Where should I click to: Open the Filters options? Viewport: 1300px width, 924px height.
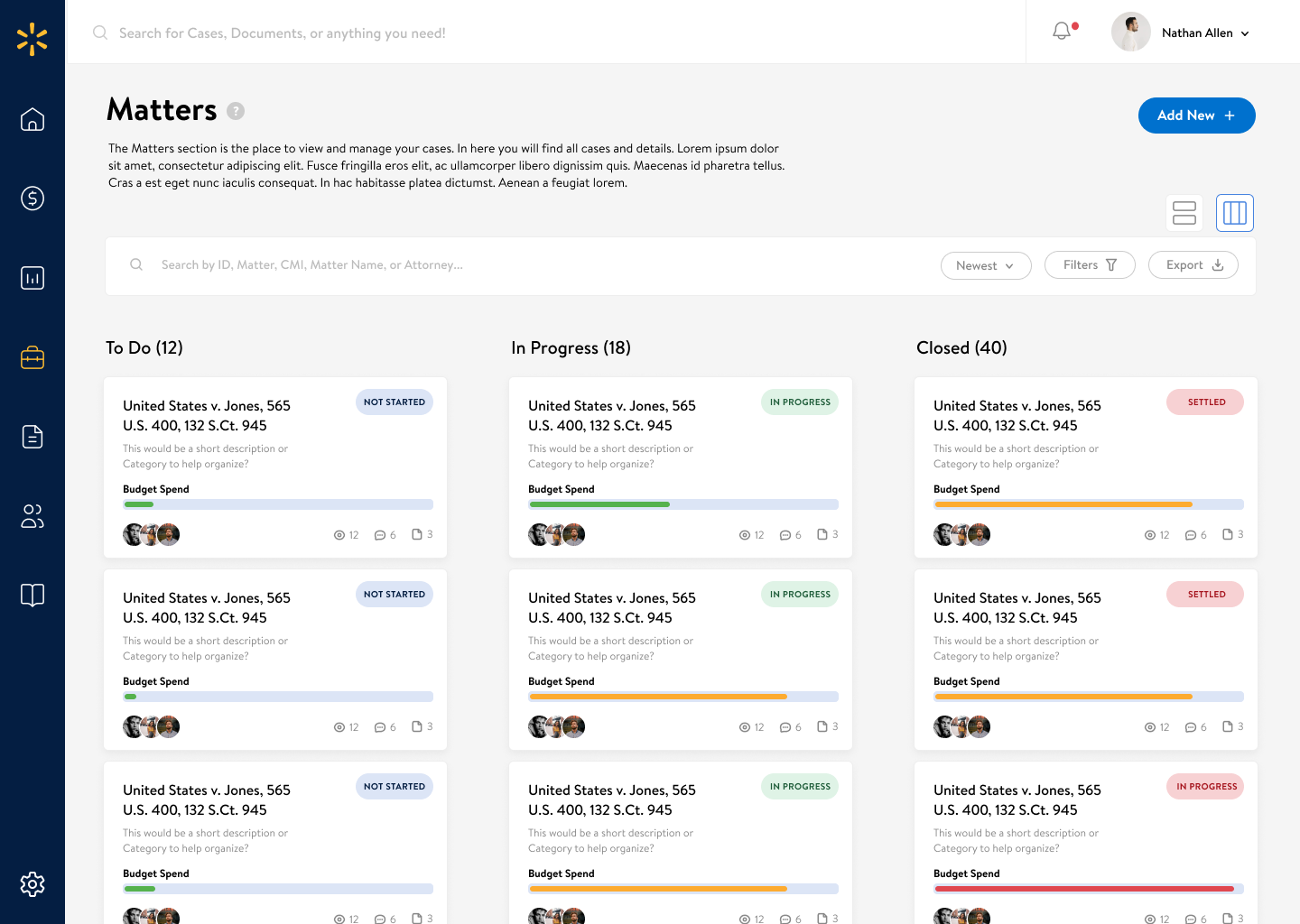[1090, 265]
